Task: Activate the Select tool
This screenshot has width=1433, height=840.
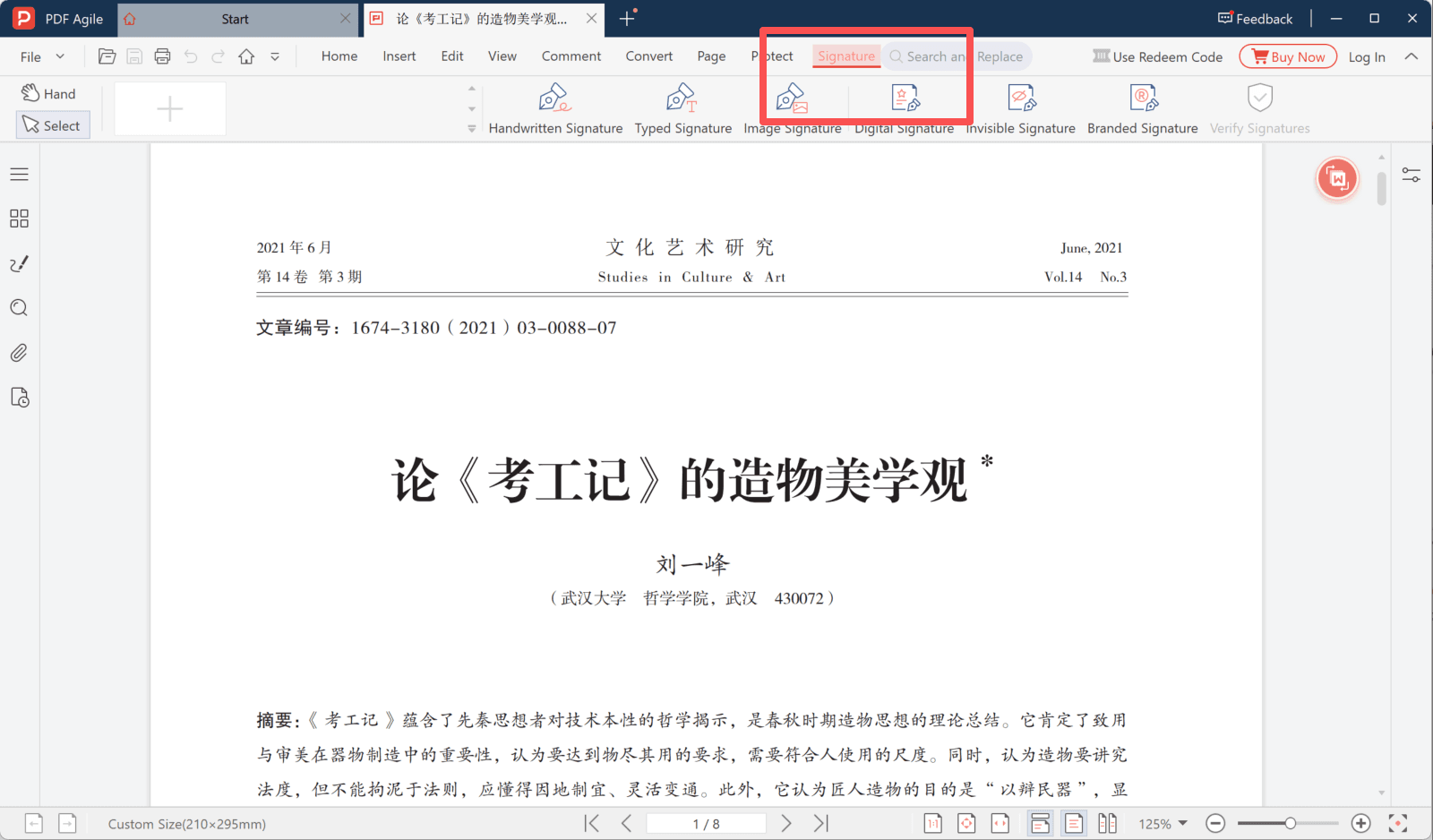Action: pyautogui.click(x=53, y=125)
